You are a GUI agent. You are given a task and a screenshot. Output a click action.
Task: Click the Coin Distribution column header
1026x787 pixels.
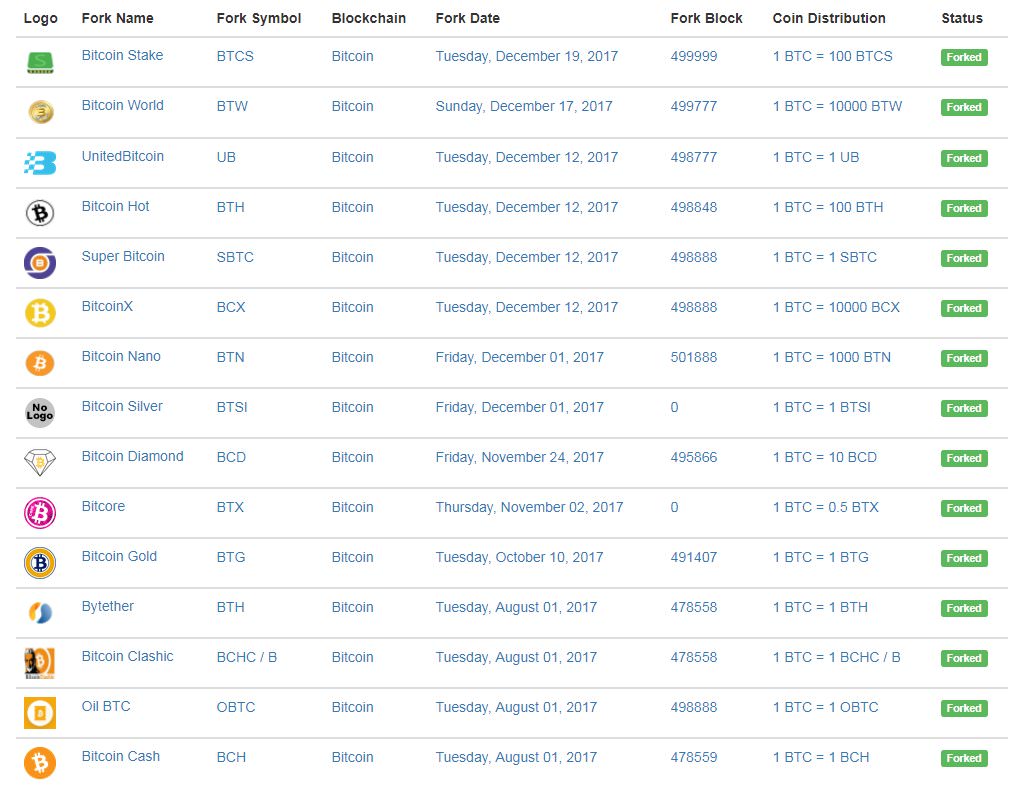click(x=829, y=18)
